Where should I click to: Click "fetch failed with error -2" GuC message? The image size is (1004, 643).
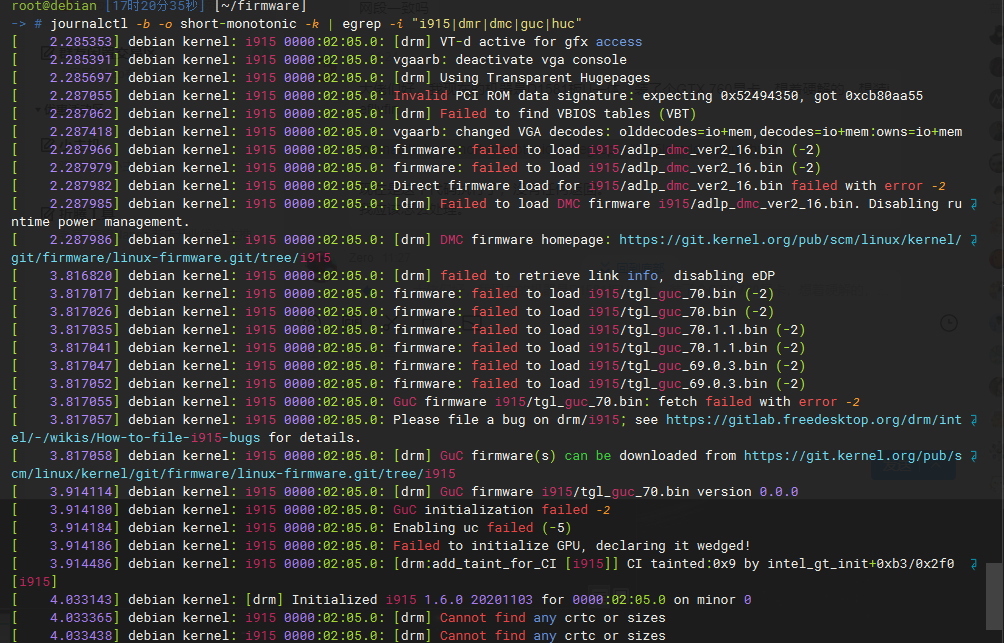coord(759,402)
